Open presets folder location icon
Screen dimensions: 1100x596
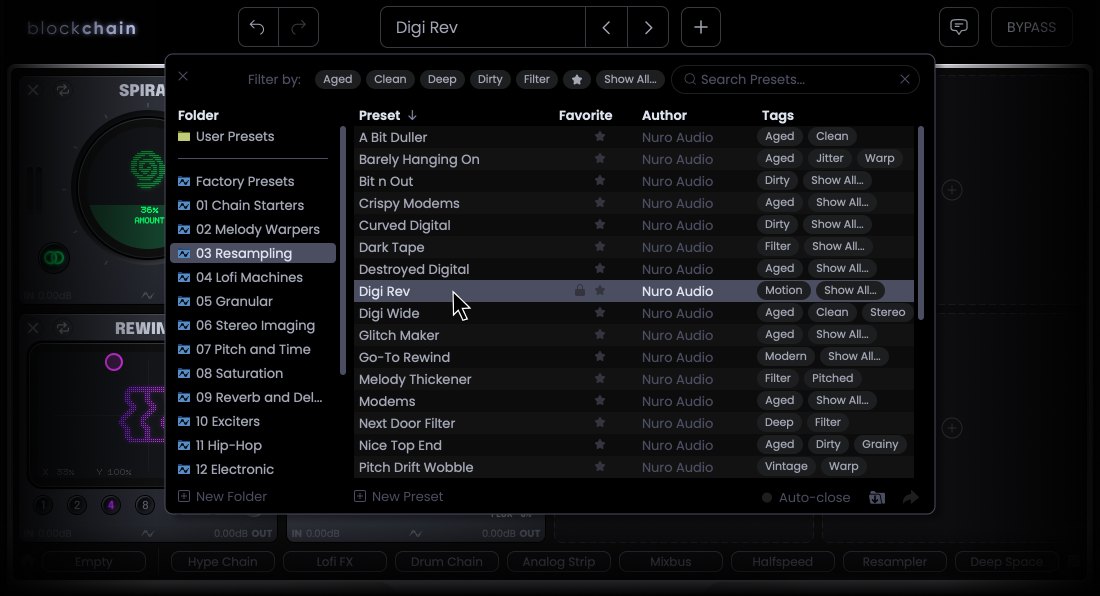click(877, 497)
